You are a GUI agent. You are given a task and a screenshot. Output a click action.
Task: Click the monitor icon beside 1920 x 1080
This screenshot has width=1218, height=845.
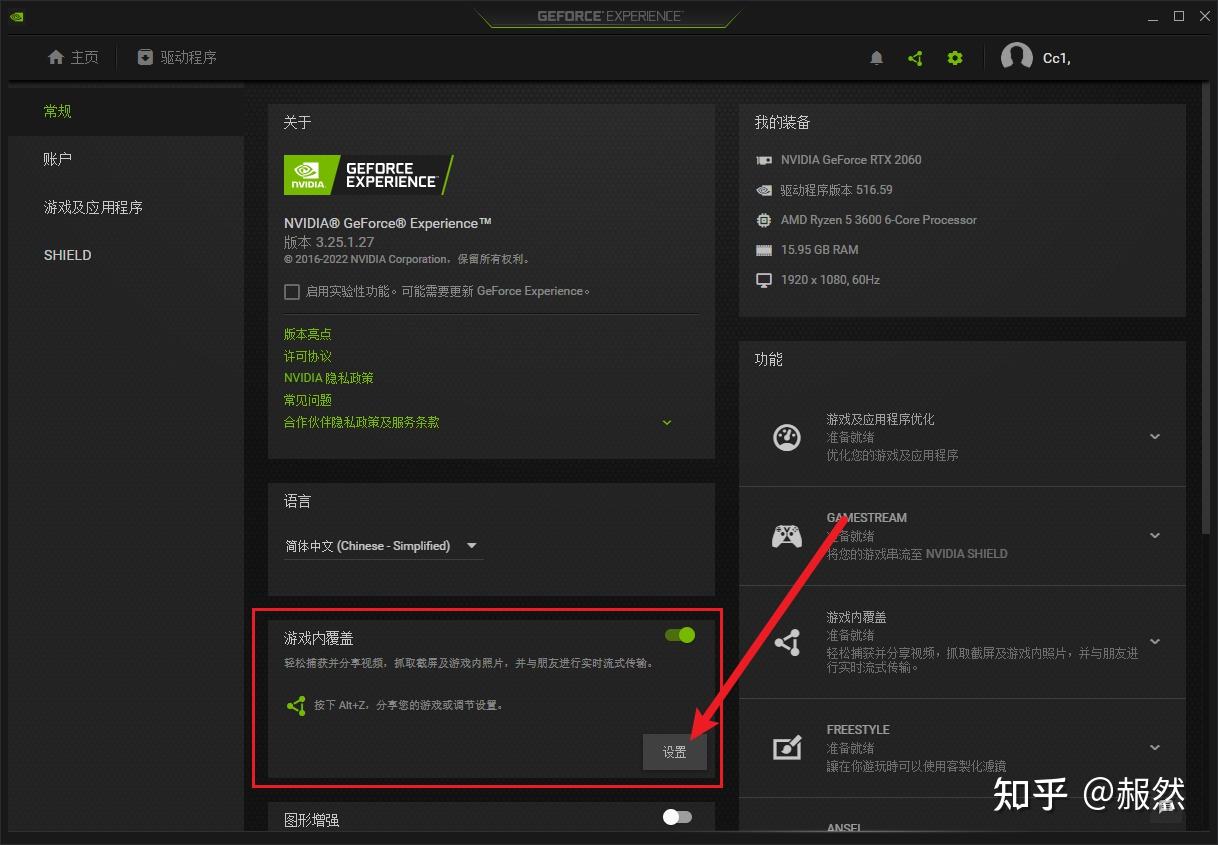tap(764, 280)
